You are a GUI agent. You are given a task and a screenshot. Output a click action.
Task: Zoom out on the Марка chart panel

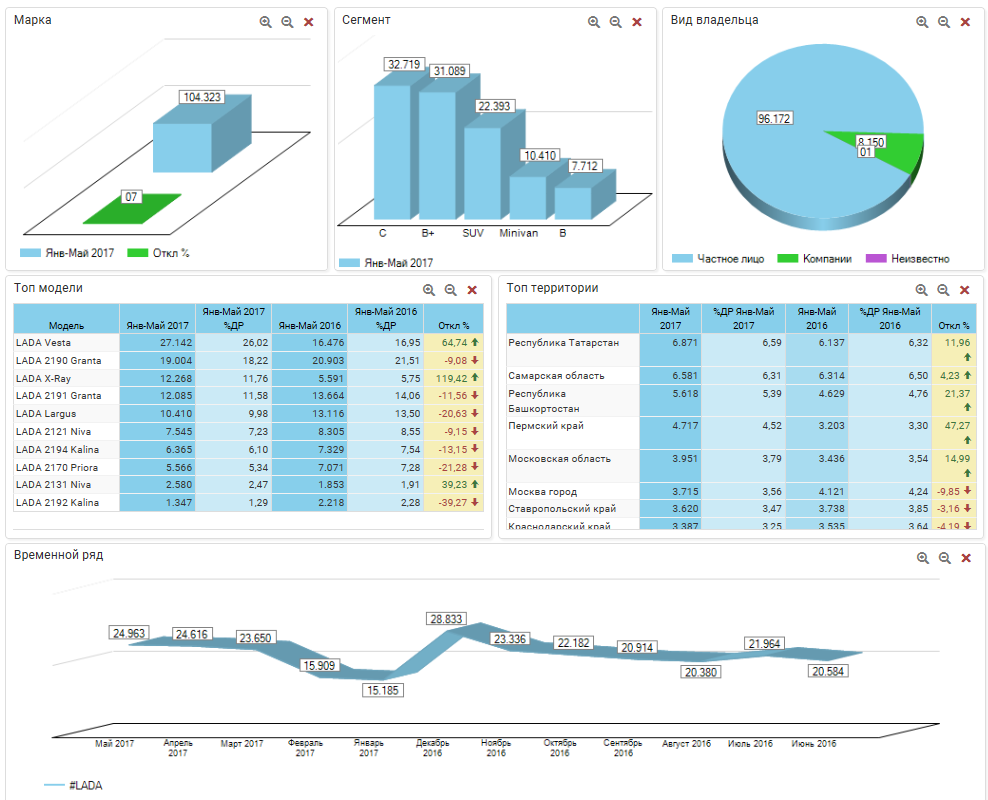[x=287, y=22]
